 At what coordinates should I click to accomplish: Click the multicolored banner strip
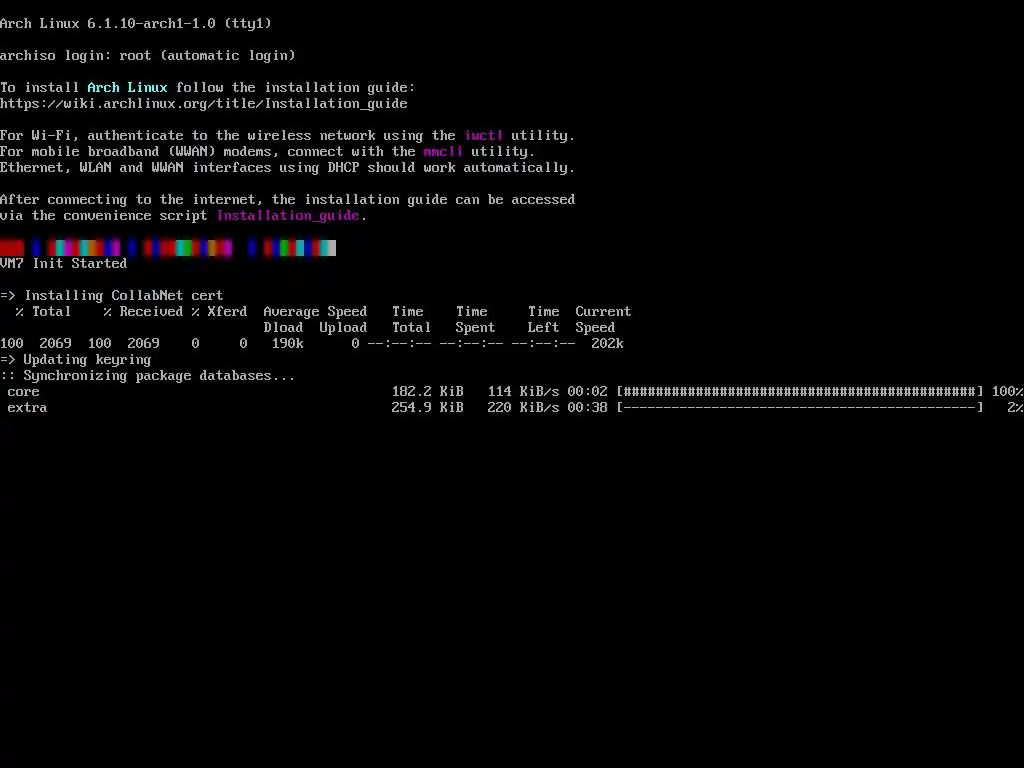(x=168, y=248)
